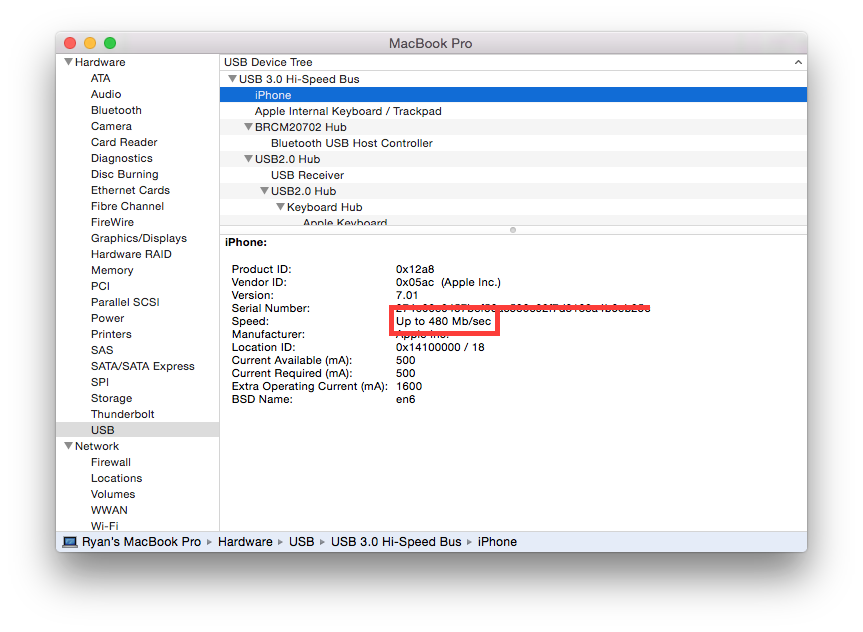Viewport: 863px width, 632px height.
Task: Select Apple Internal Keyboard / Trackpad row
Action: 513,111
